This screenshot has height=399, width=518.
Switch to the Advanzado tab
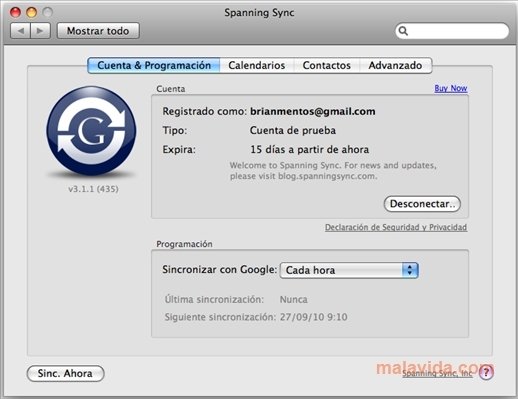pyautogui.click(x=395, y=65)
